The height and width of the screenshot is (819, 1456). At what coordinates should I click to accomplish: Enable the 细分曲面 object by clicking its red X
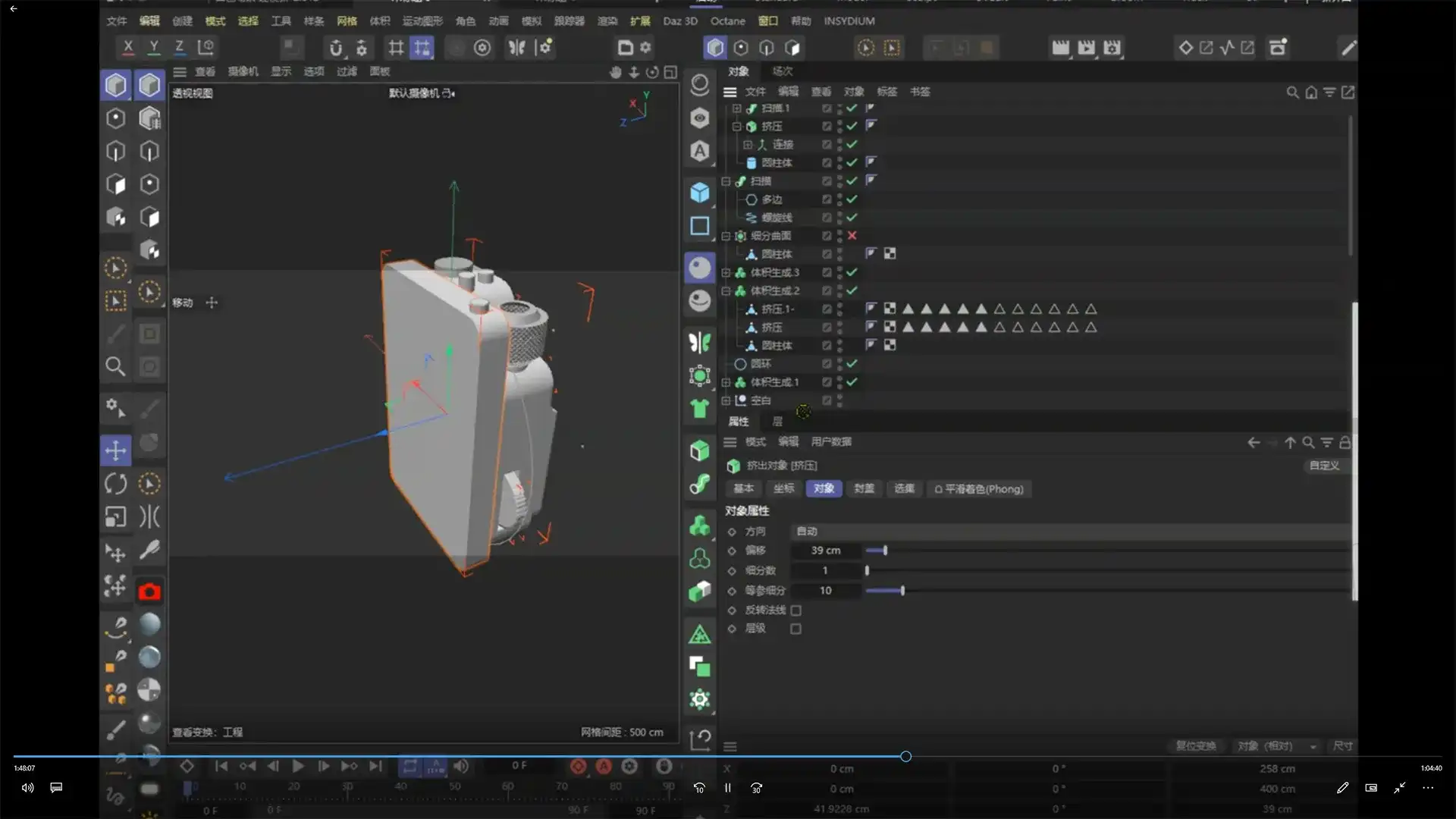[x=852, y=236]
